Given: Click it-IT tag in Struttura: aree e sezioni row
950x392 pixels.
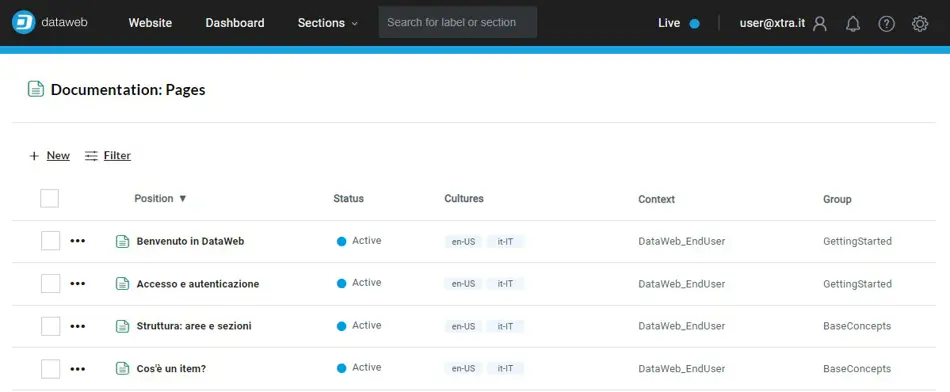Looking at the screenshot, I should 505,327.
